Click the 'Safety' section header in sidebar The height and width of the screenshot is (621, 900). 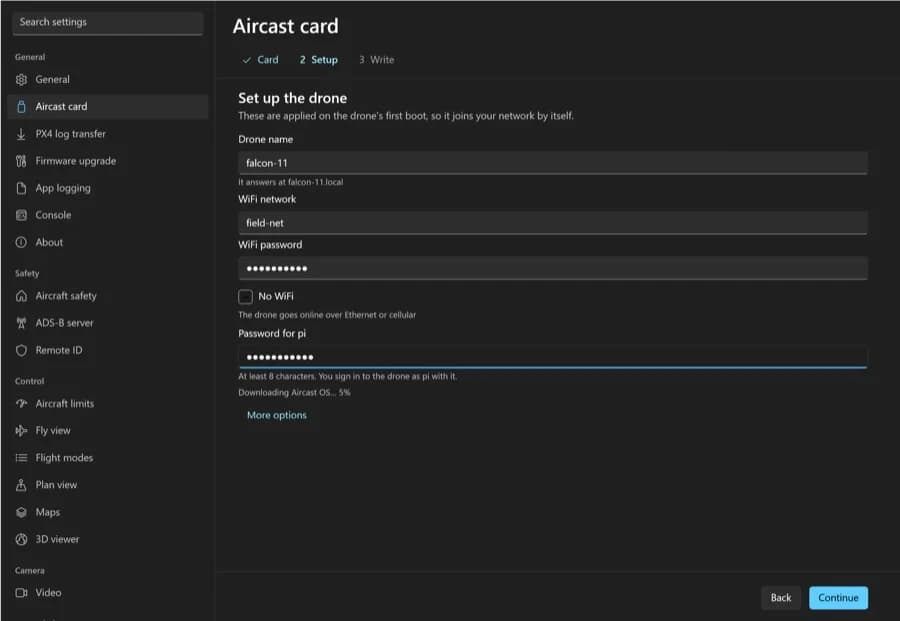coord(27,274)
